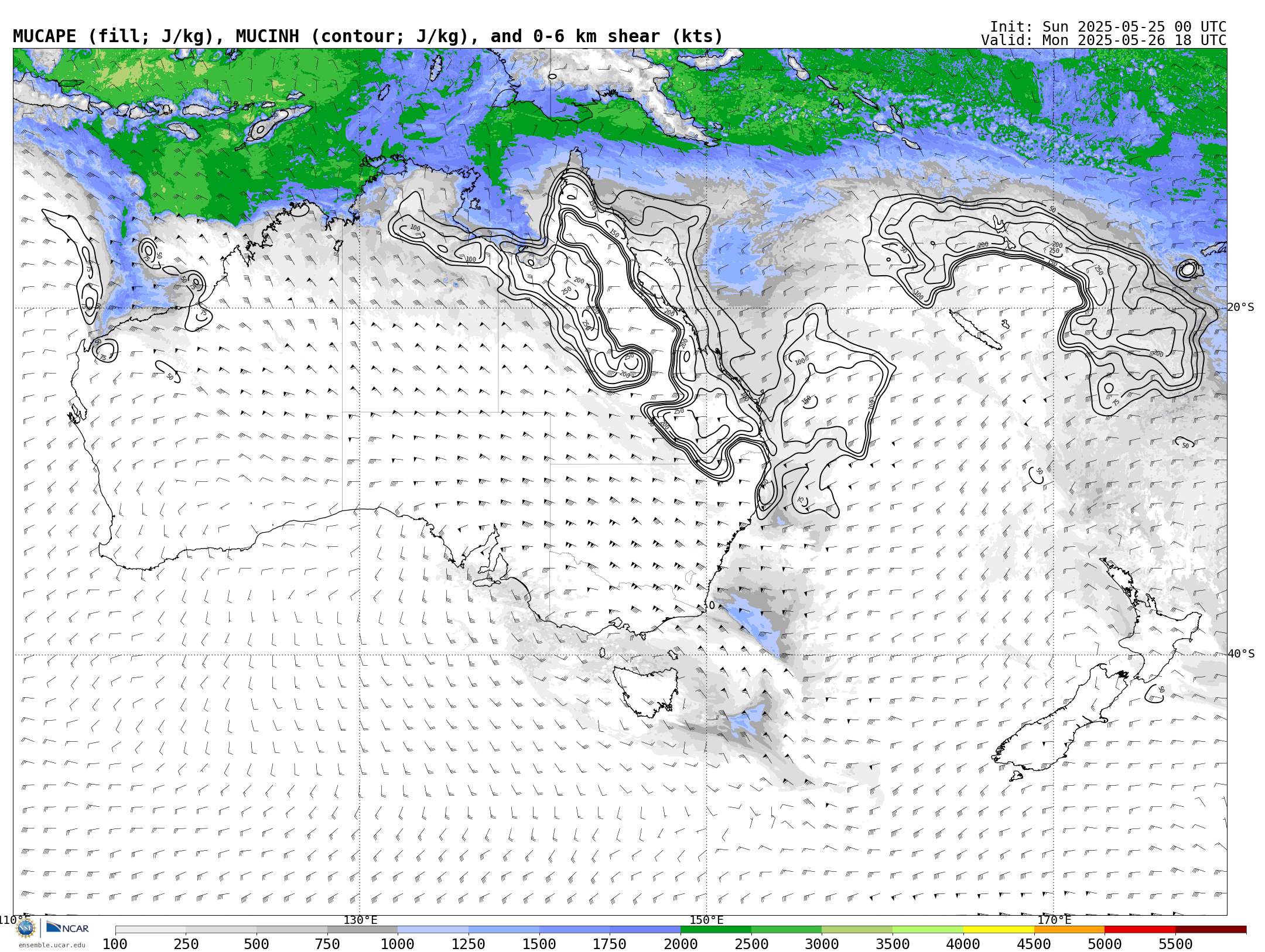
Task: Click Tasmania on the map
Action: [x=647, y=691]
